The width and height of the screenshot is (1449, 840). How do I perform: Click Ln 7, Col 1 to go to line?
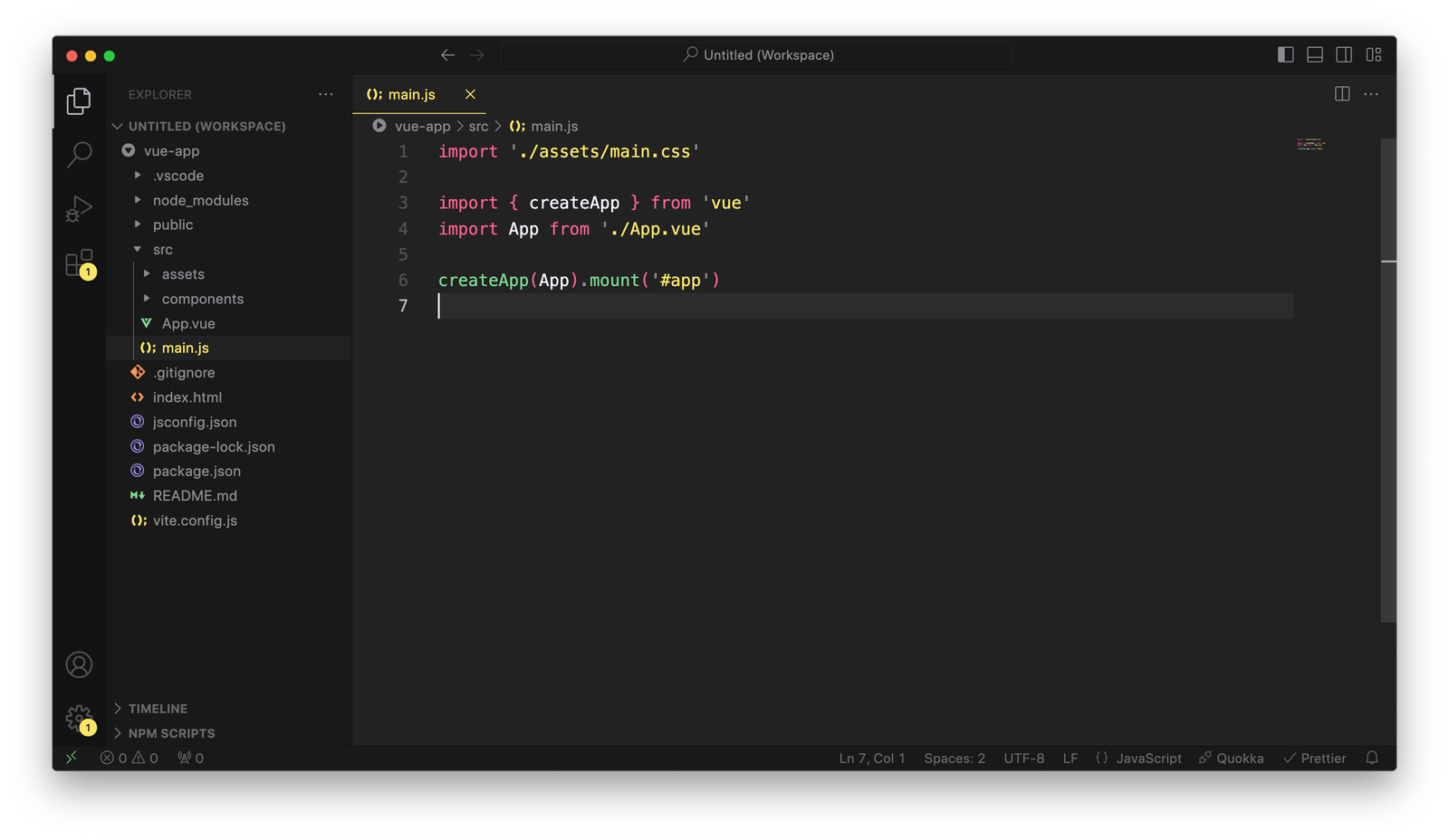pyautogui.click(x=872, y=759)
